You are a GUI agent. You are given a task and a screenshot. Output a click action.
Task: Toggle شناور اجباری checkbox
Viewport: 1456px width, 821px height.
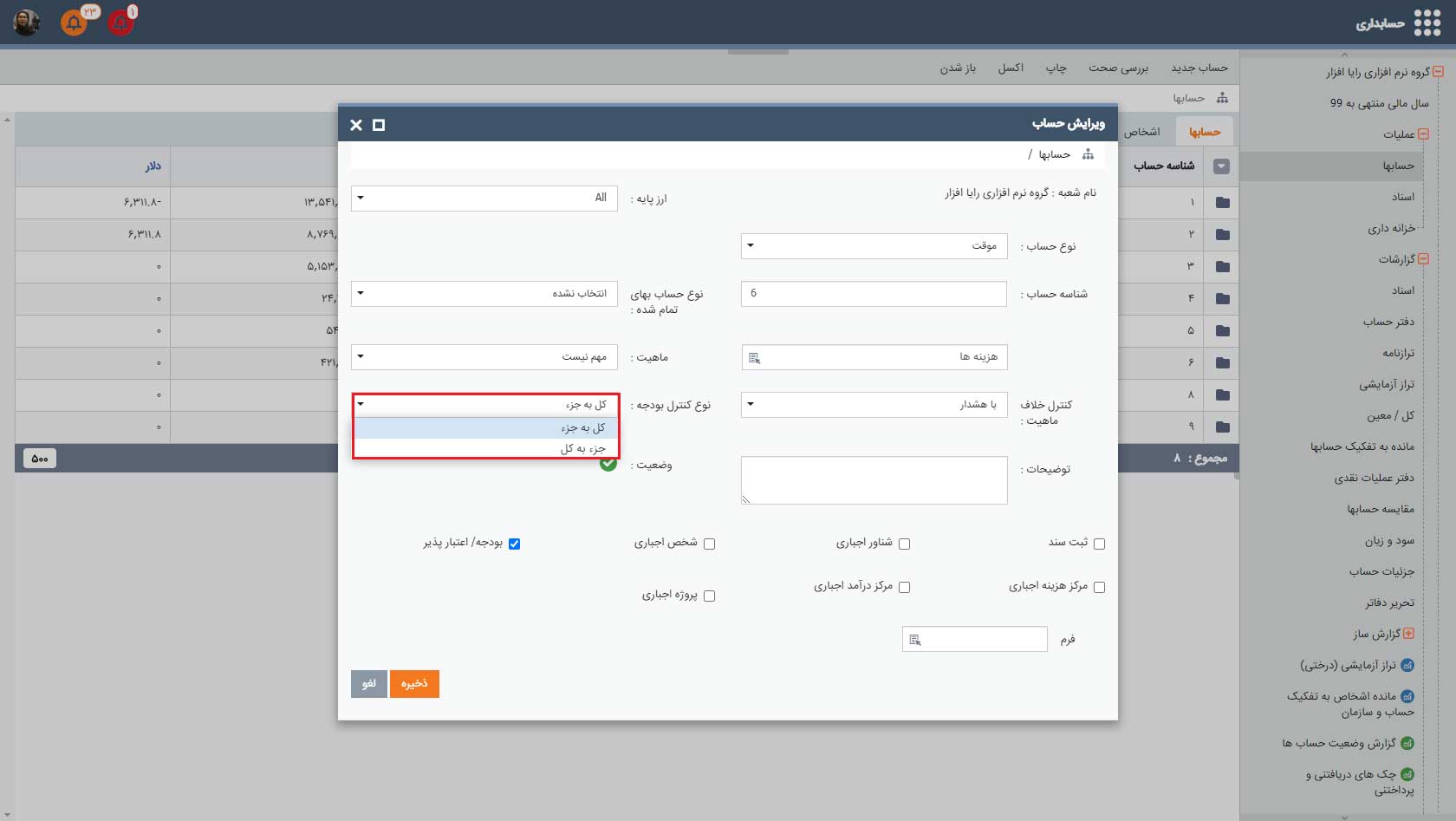click(904, 544)
